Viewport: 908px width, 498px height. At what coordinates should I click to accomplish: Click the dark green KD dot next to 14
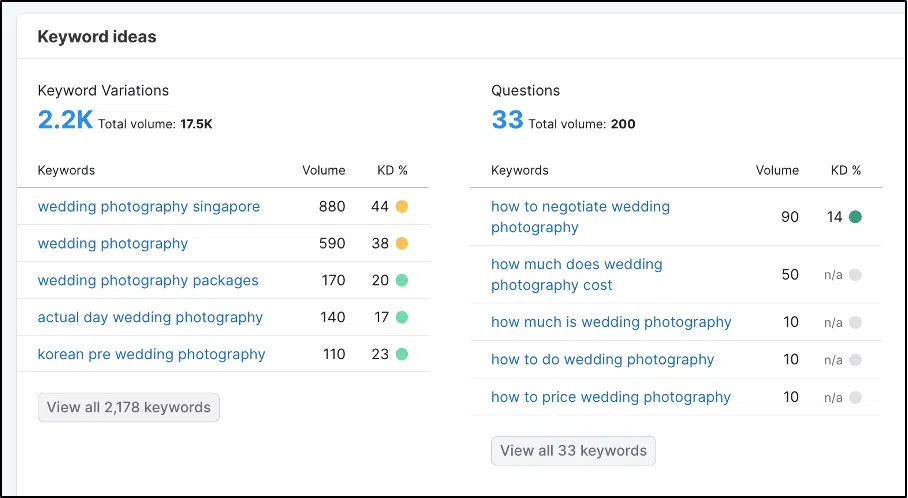(x=855, y=217)
